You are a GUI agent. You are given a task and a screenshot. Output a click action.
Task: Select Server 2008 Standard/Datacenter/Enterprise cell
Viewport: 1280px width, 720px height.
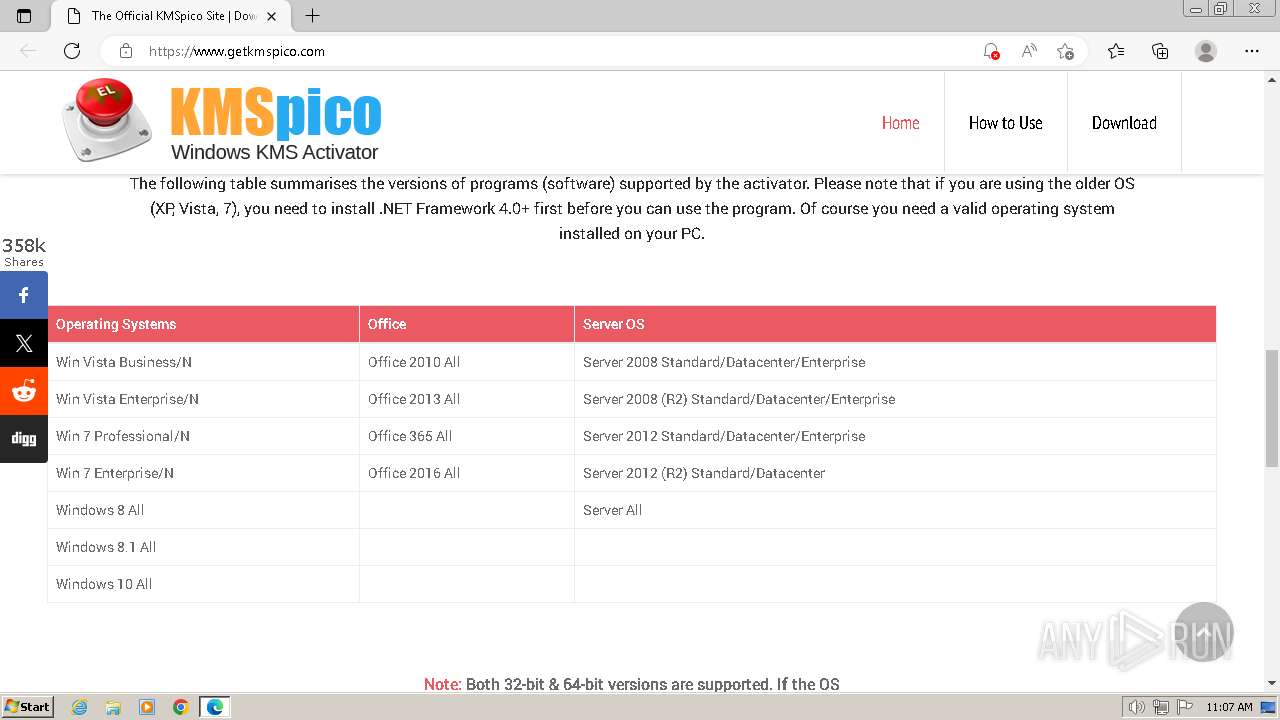click(895, 362)
